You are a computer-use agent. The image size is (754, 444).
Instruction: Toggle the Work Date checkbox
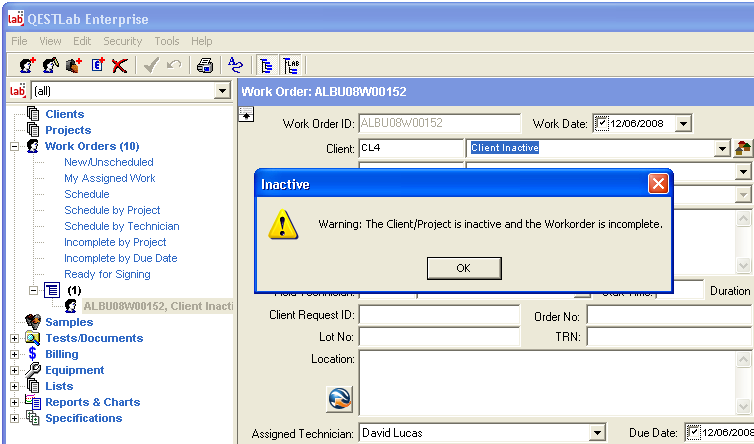pyautogui.click(x=601, y=124)
